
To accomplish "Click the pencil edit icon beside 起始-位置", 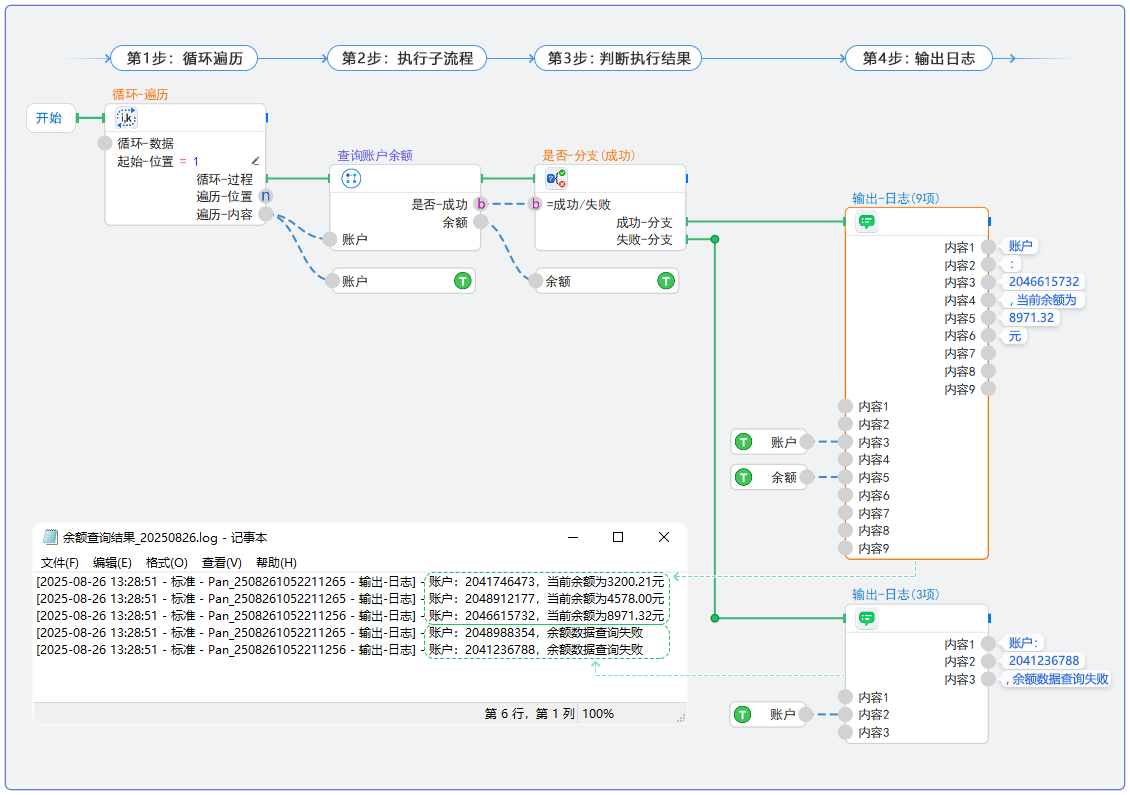I will [255, 161].
